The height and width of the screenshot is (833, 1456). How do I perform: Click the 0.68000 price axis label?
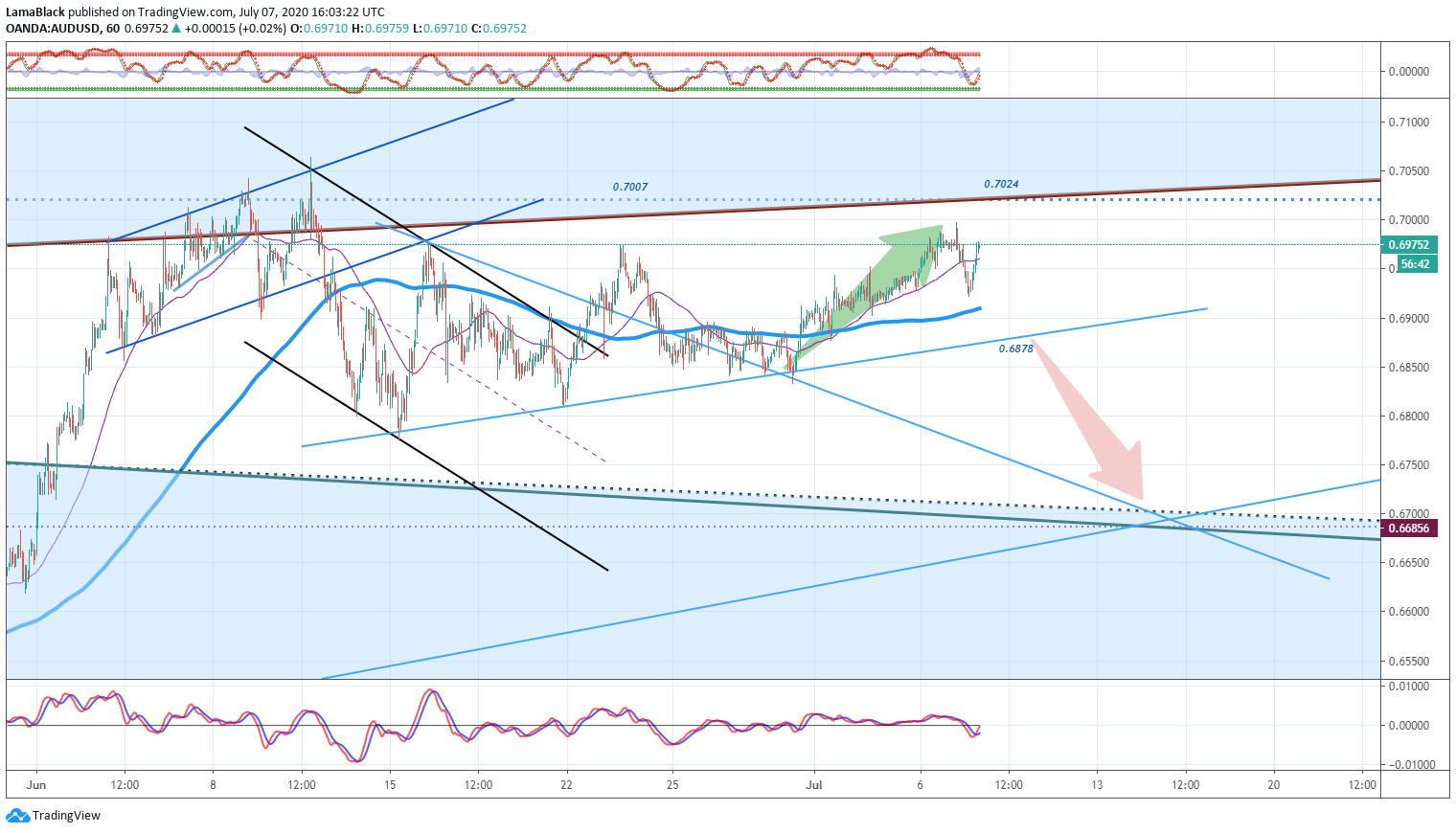pyautogui.click(x=1408, y=416)
